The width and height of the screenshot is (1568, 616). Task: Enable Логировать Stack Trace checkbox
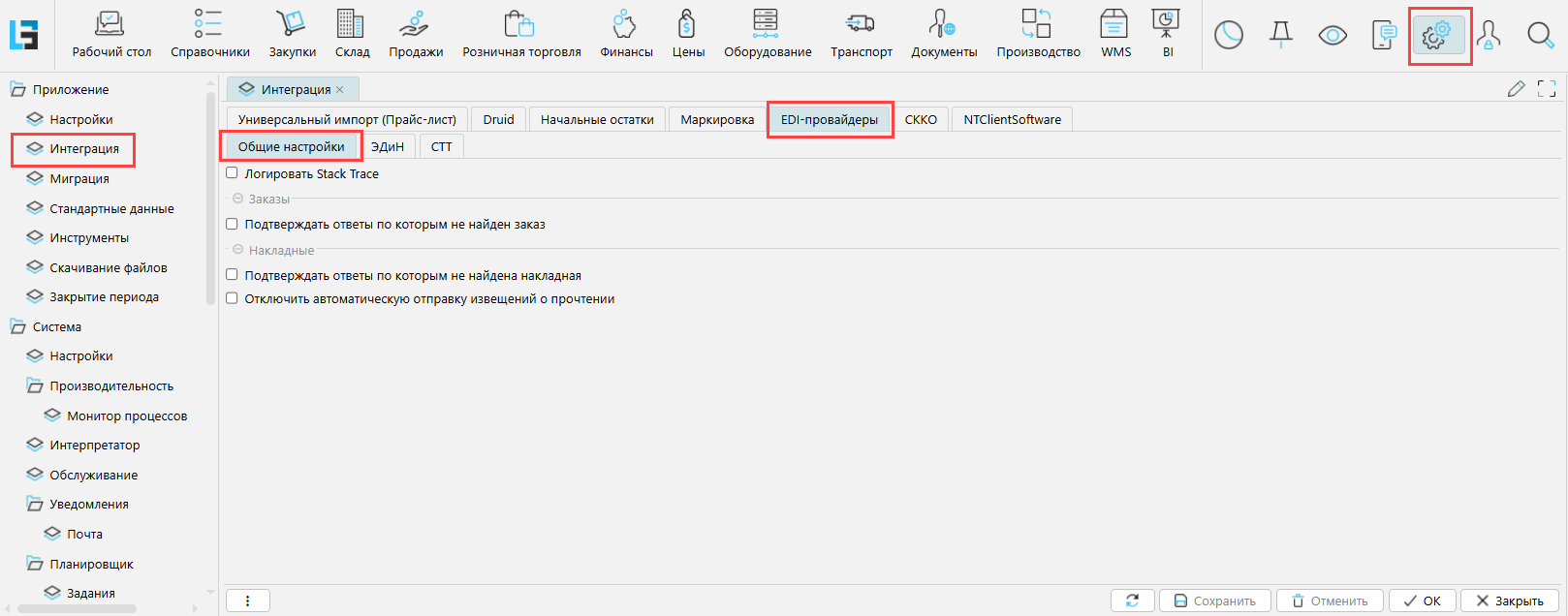232,173
